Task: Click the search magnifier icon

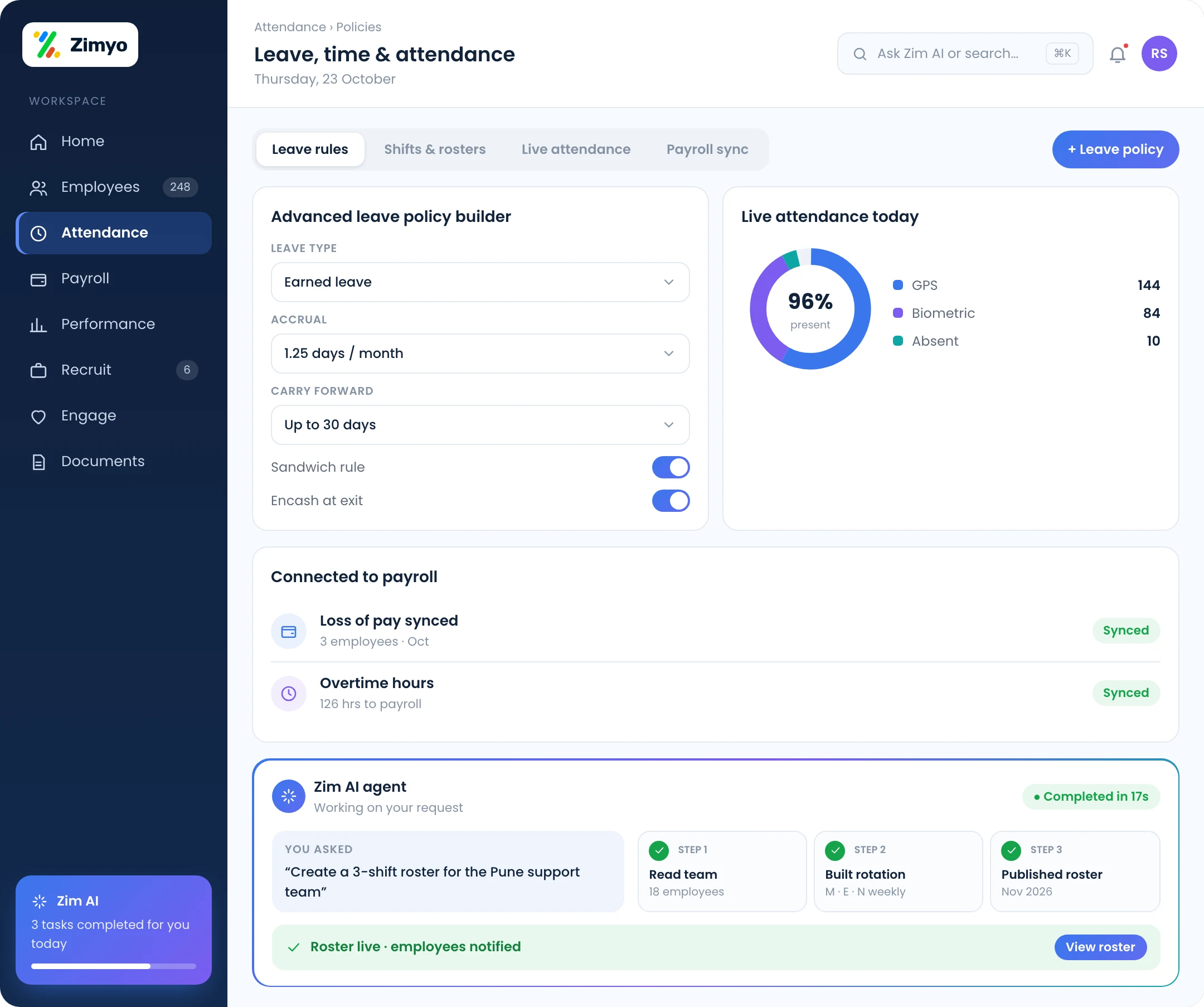Action: coord(860,54)
